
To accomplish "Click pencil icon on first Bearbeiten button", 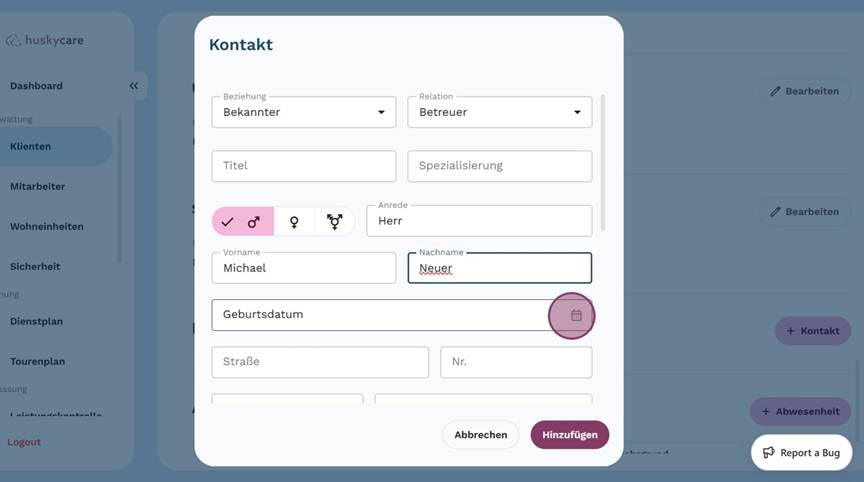I will click(x=775, y=91).
